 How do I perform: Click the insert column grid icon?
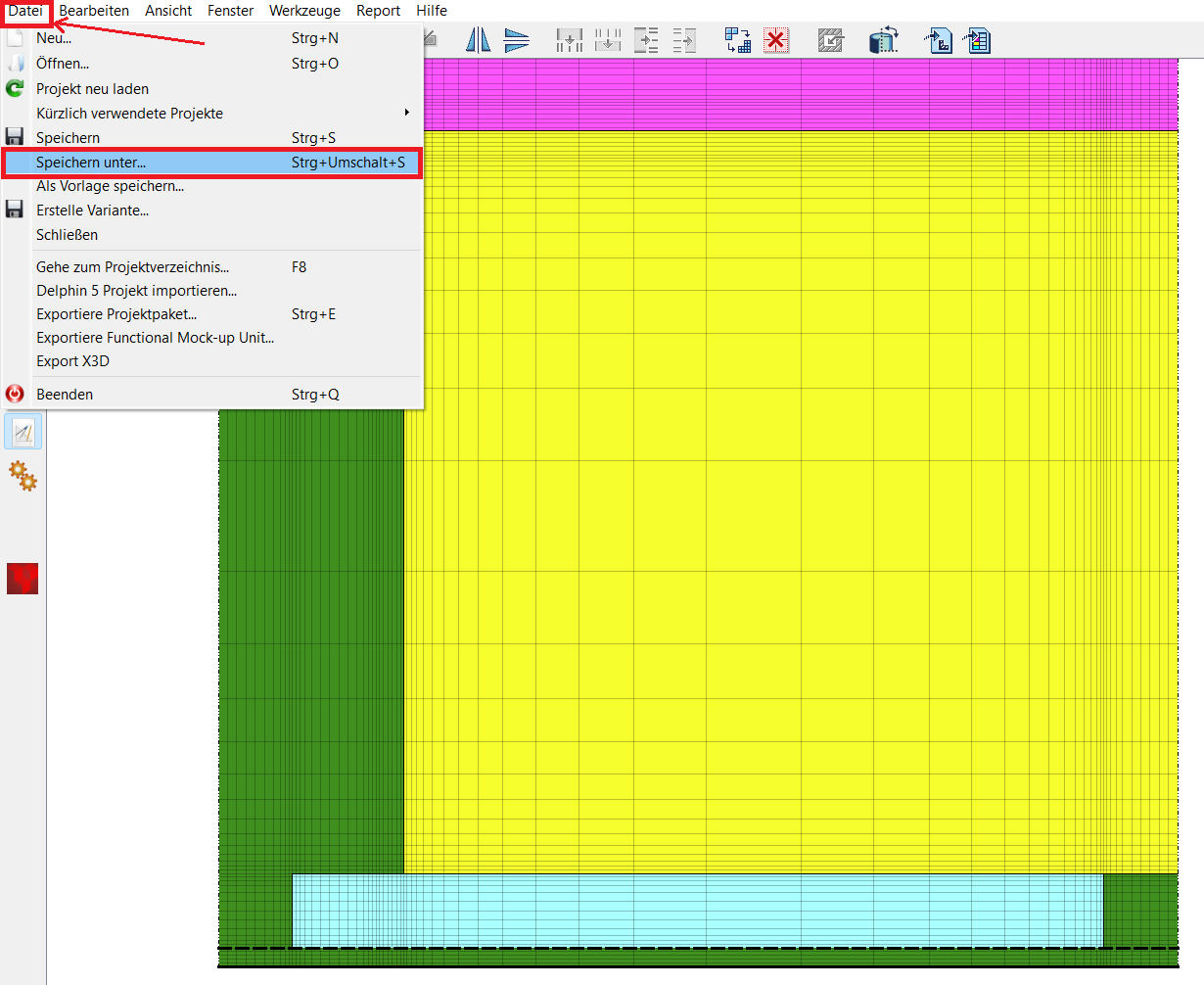570,40
